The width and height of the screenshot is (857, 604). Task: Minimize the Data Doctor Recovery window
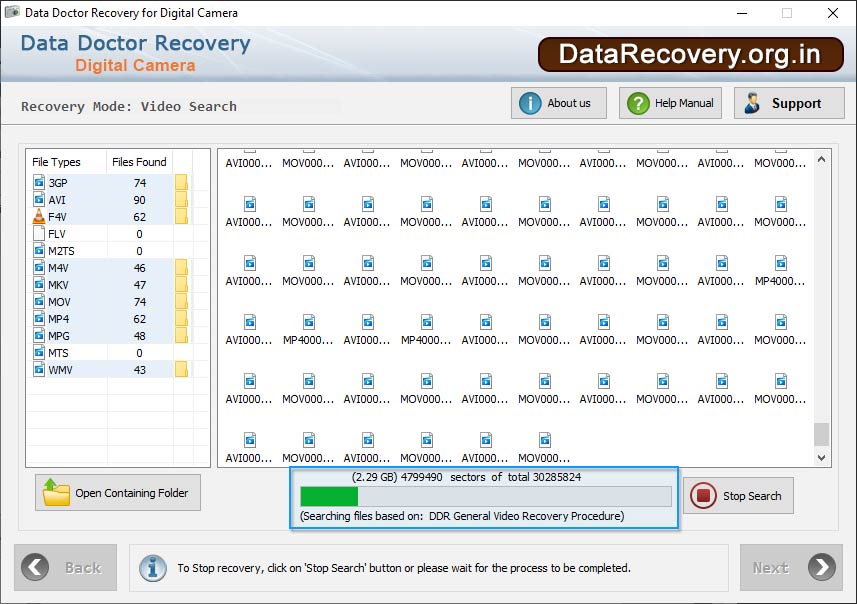pos(742,13)
